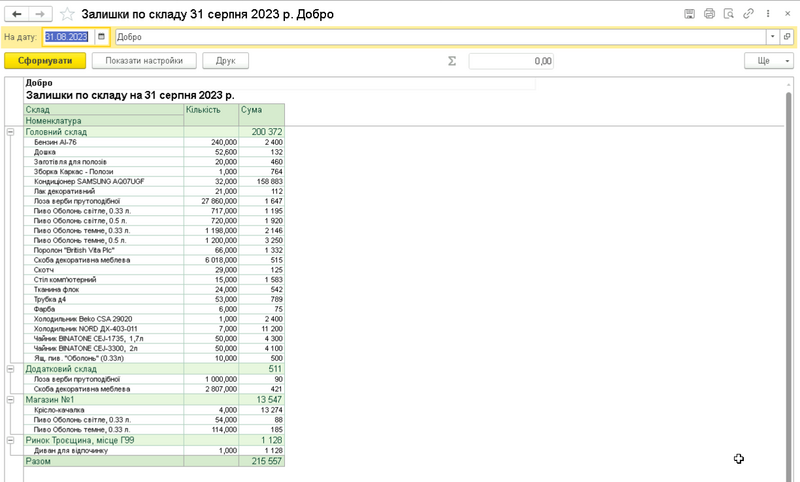This screenshot has height=482, width=800.
Task: Open the three-dot more options menu
Action: click(x=768, y=14)
